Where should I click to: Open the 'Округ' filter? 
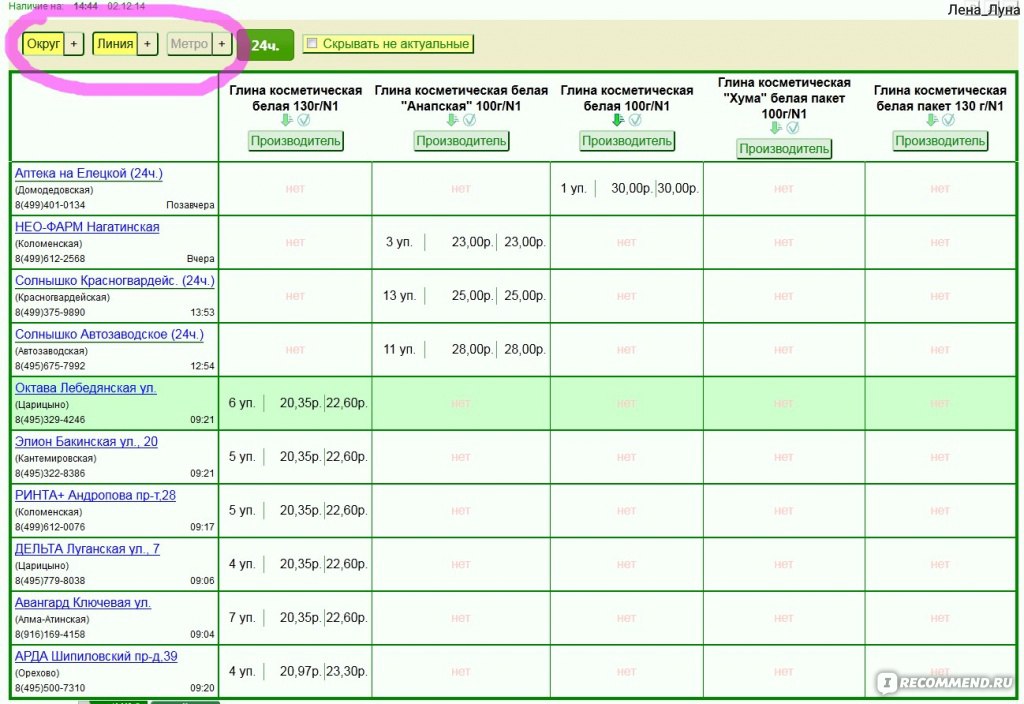click(43, 44)
